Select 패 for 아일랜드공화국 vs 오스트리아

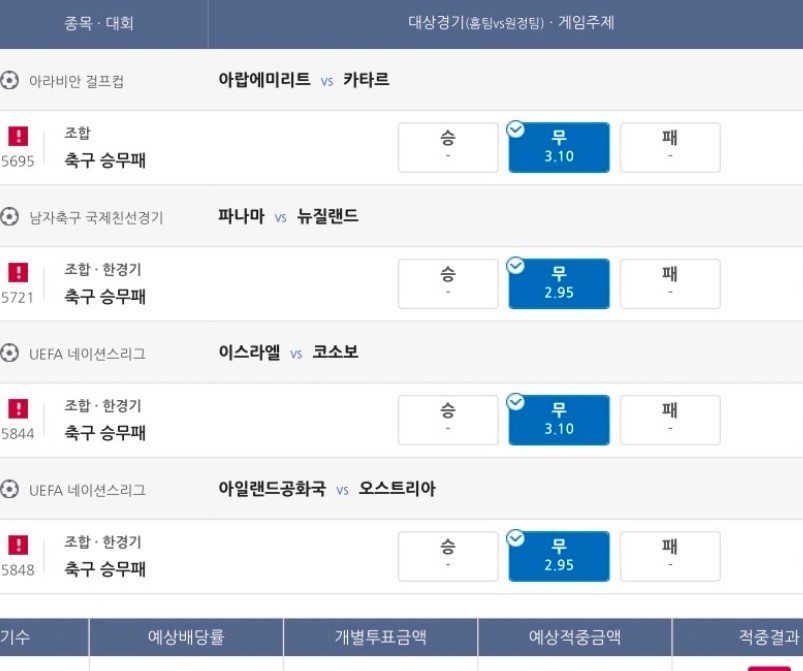pos(670,556)
